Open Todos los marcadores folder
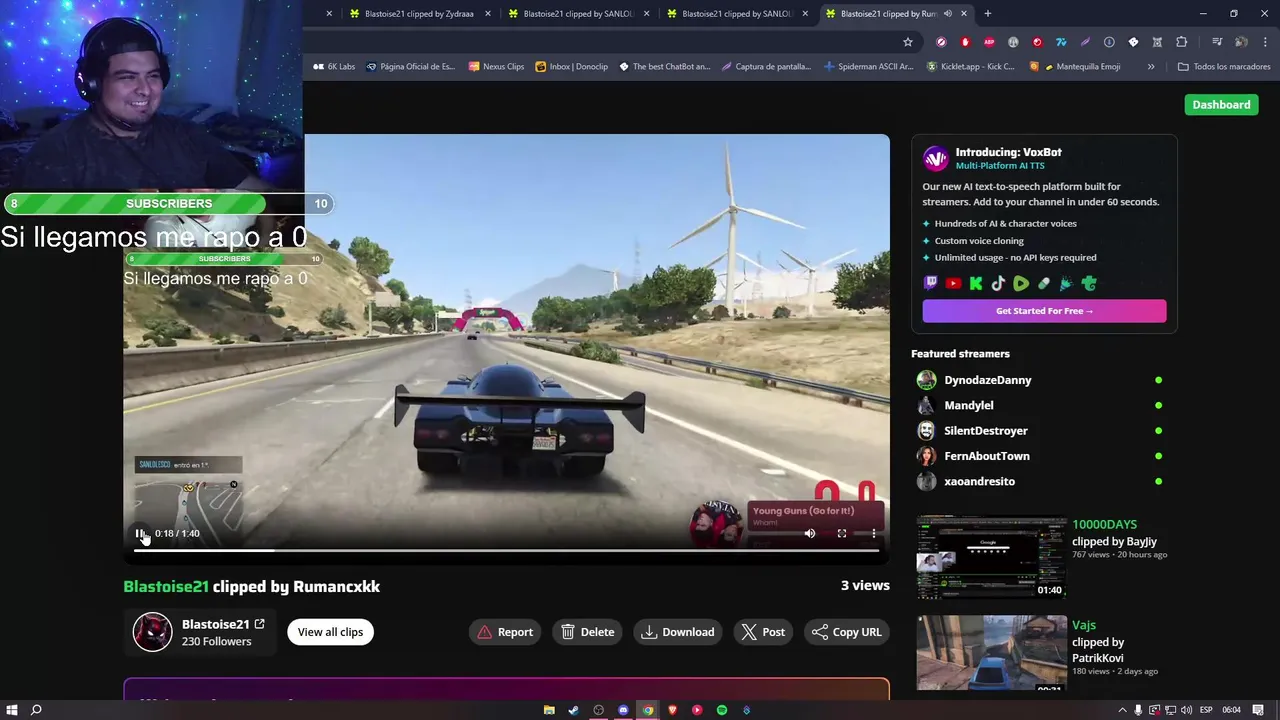The width and height of the screenshot is (1280, 720). click(1224, 67)
